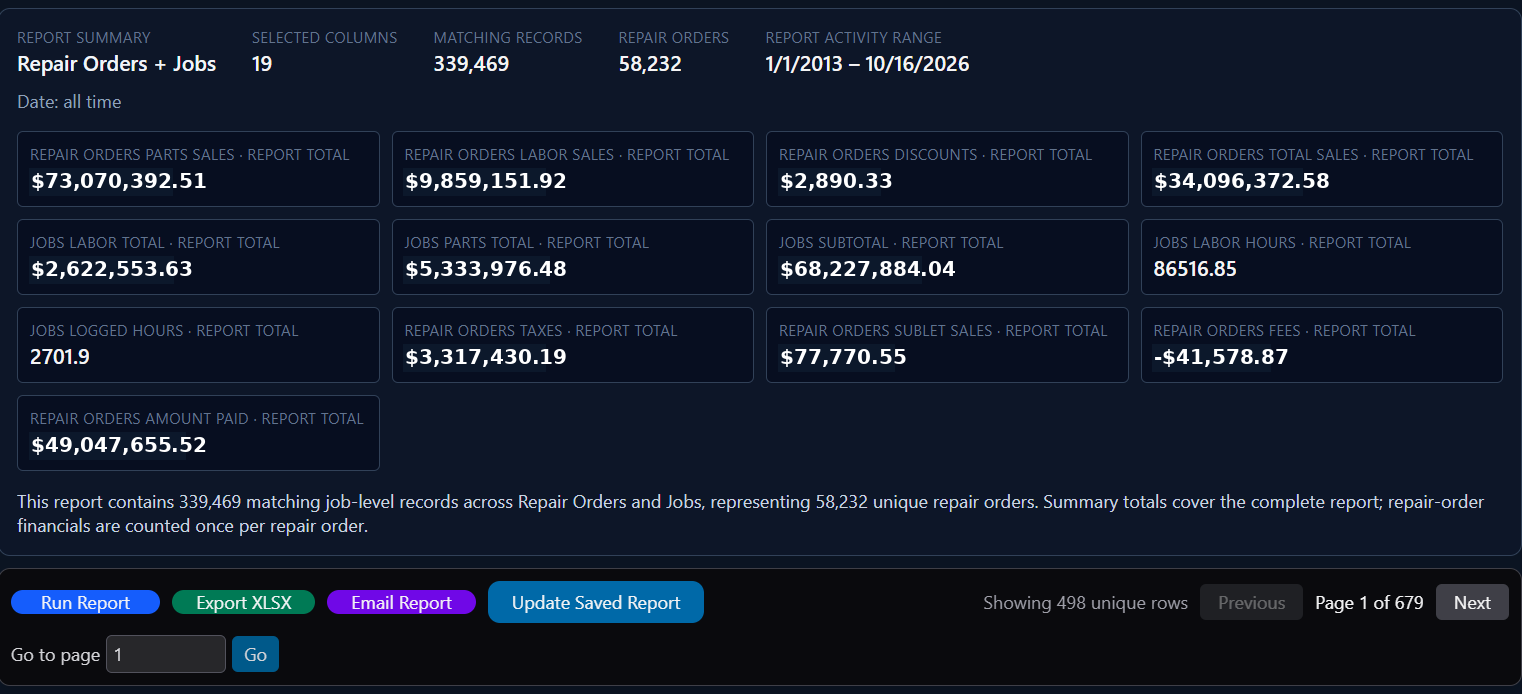Click the Jobs Parts Total value $5,333,976.48
Viewport: 1522px width, 694px height.
pos(486,269)
